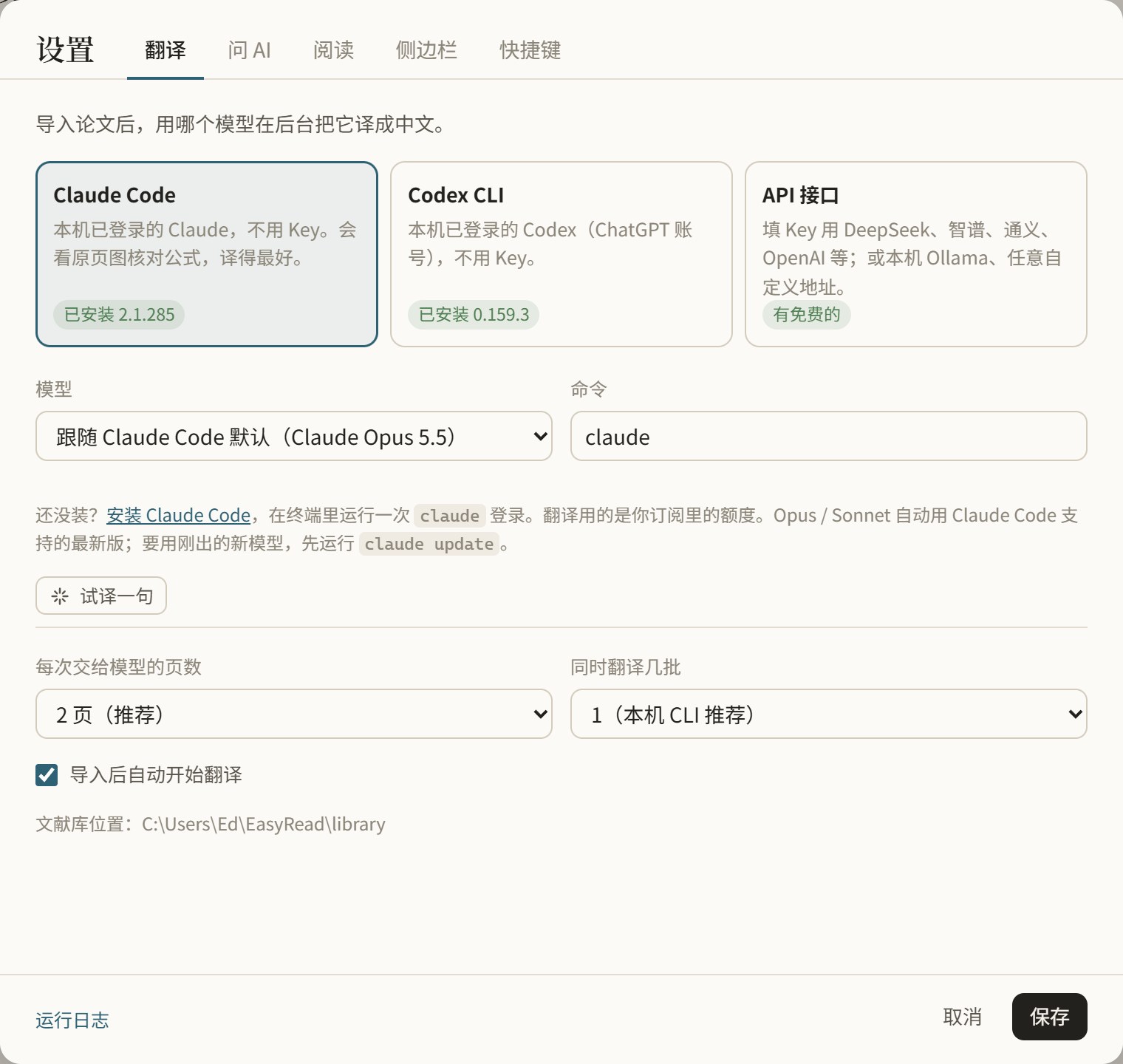Click the 试译一句 button
Image resolution: width=1123 pixels, height=1064 pixels.
click(x=101, y=596)
